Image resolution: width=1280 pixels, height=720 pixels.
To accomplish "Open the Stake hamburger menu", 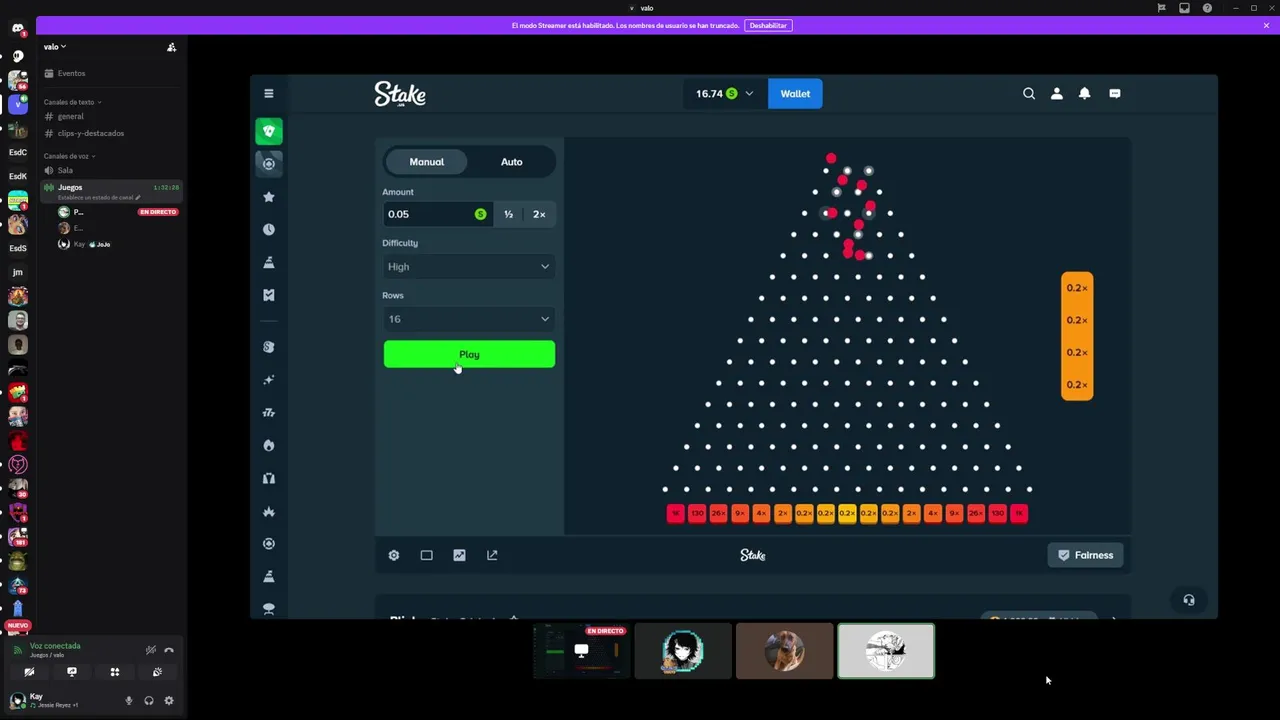I will [x=268, y=93].
